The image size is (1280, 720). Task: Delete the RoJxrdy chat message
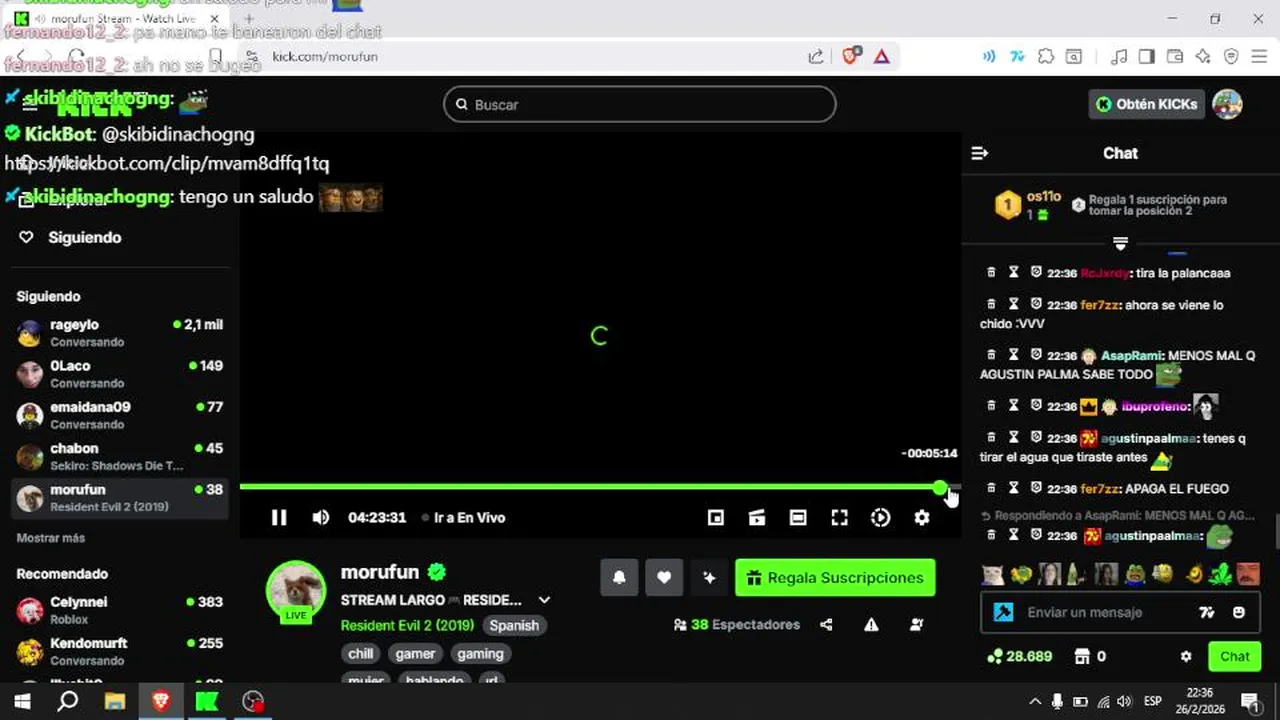[x=991, y=273]
